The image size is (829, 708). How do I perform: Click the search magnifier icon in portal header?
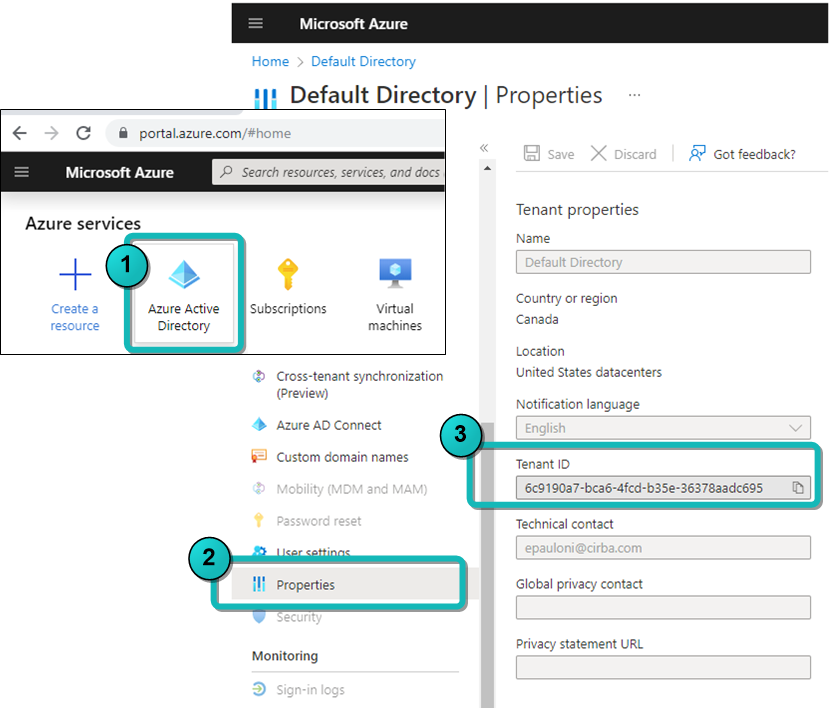coord(226,172)
